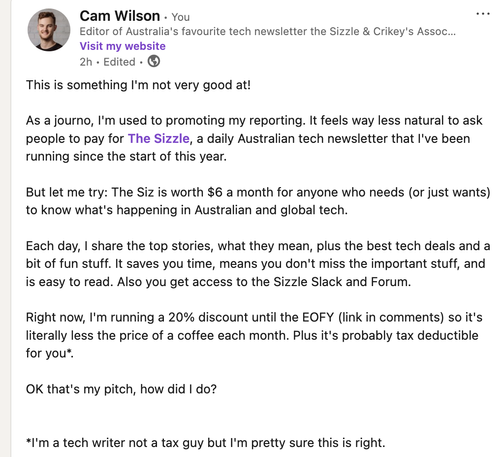Image resolution: width=504 pixels, height=457 pixels.
Task: Click the Sizzle Slack and Forum sentence
Action: 264,282
